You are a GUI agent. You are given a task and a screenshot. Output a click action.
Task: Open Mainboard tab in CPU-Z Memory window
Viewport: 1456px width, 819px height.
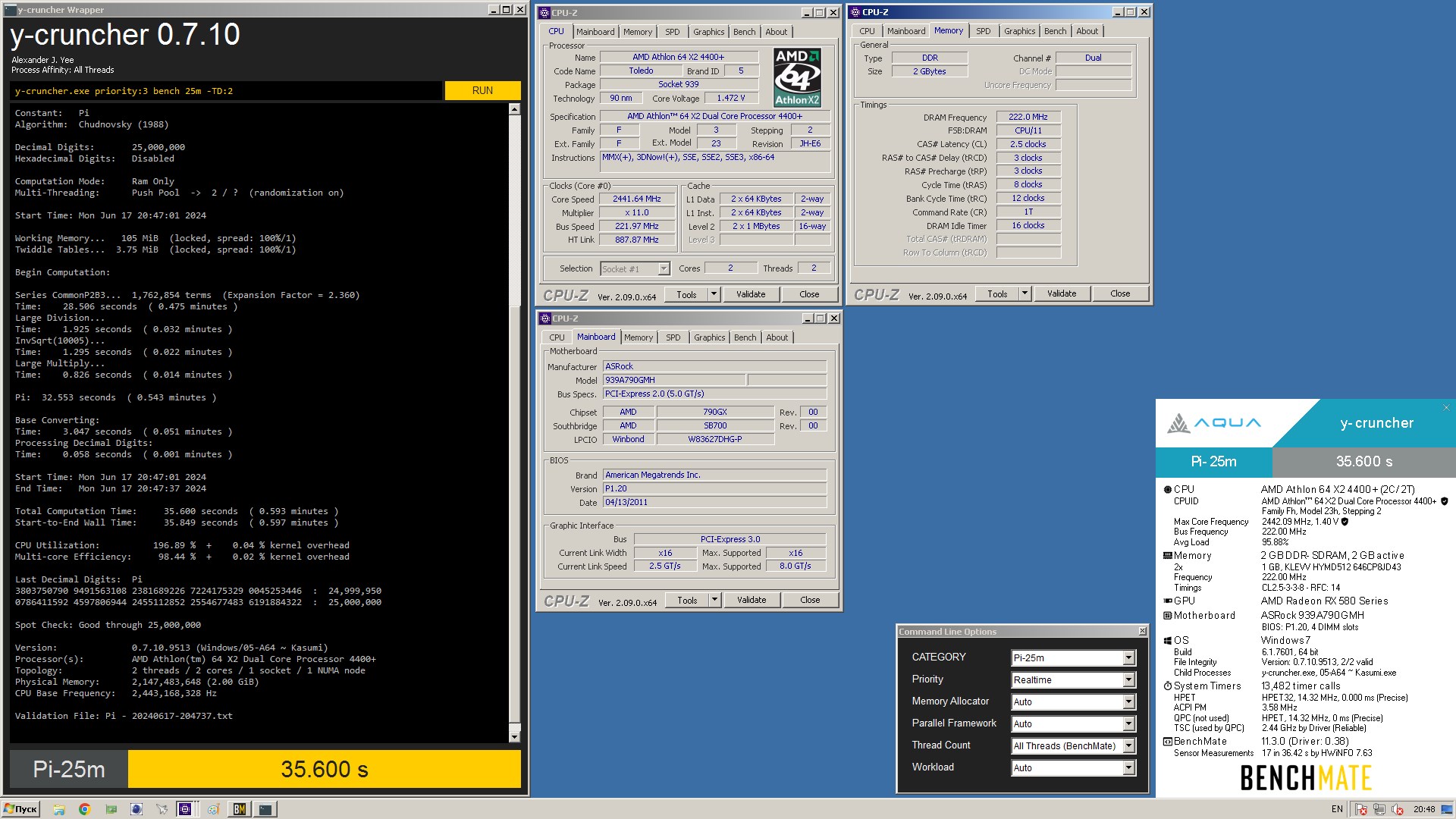click(x=906, y=31)
